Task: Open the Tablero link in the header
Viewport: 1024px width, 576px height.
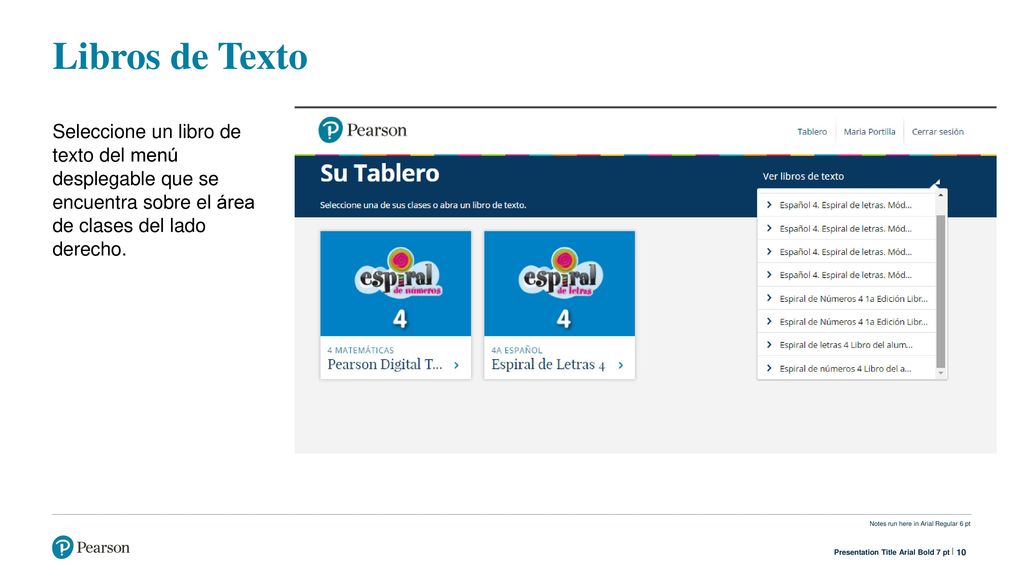Action: tap(812, 132)
